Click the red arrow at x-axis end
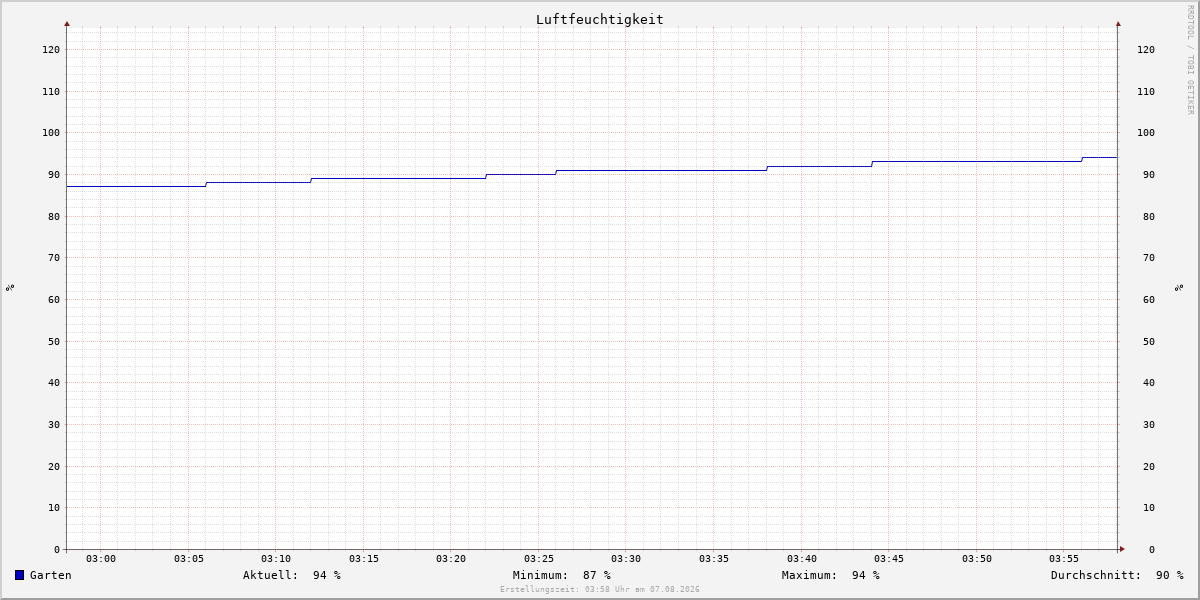This screenshot has height=600, width=1200. (1122, 549)
